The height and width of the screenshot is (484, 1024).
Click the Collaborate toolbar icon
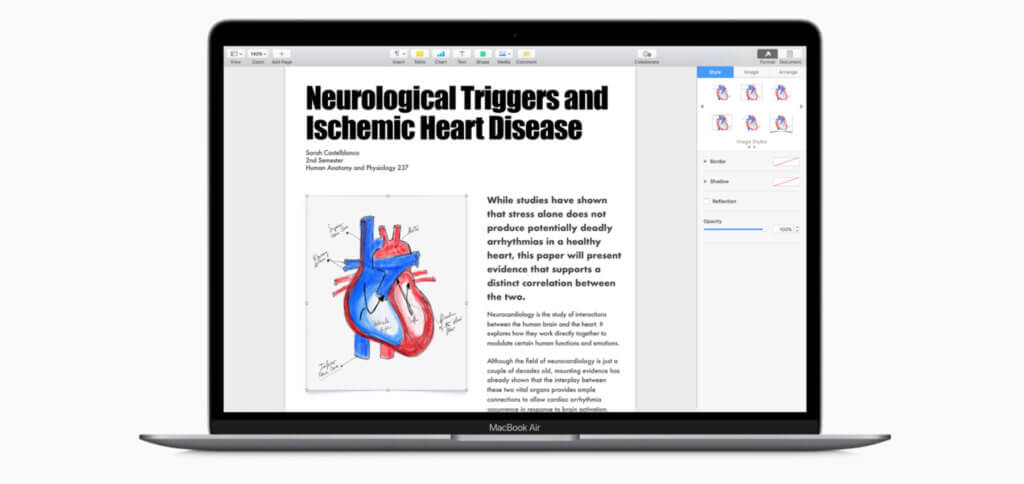point(647,54)
